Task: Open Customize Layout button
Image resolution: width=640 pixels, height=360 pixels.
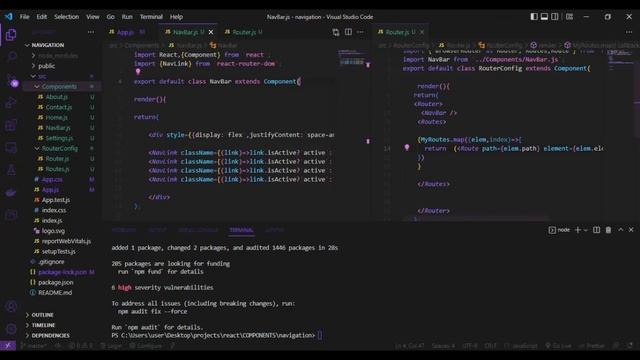Action: [x=569, y=17]
